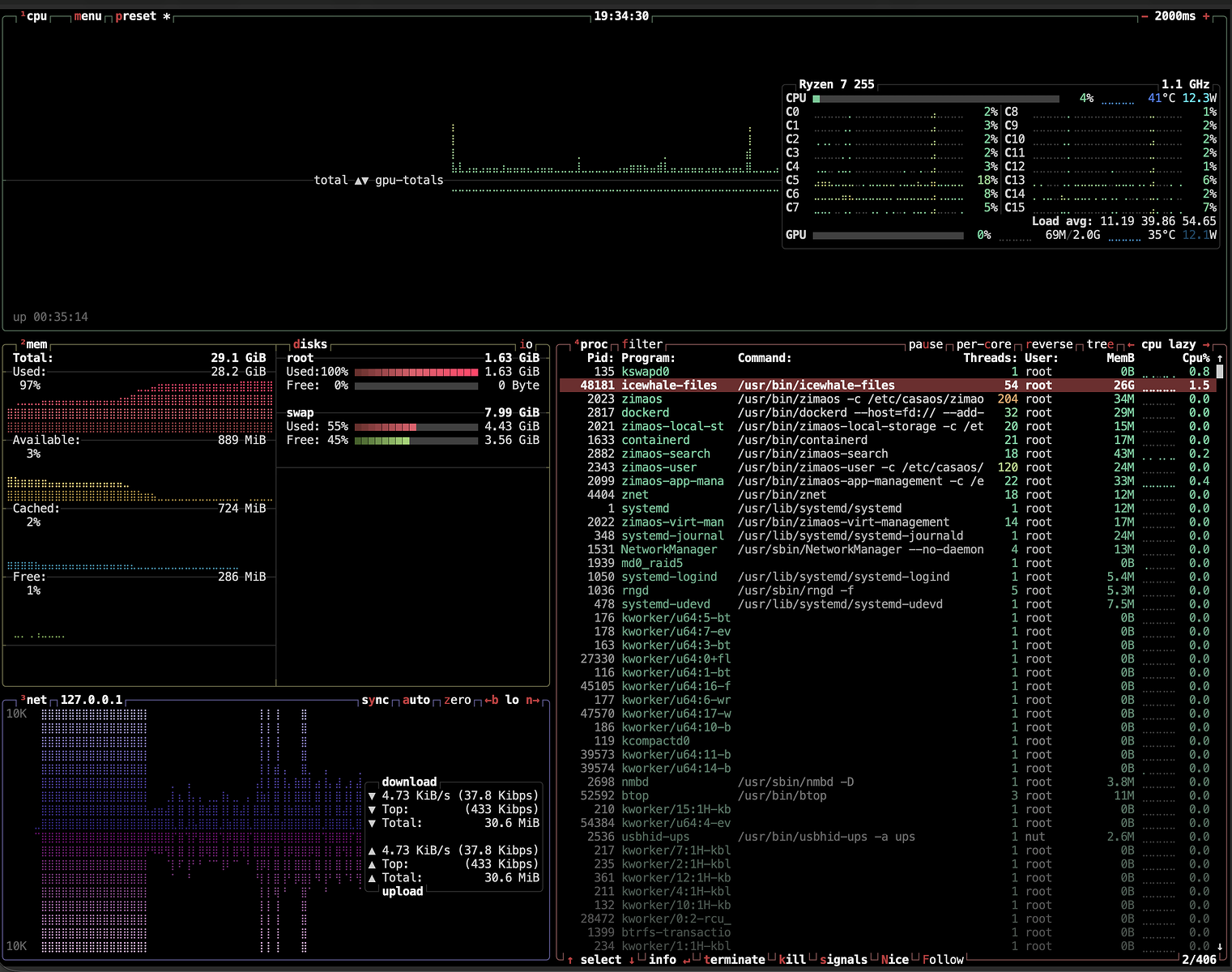
Task: Click the 127.0.0.1 address in net header
Action: pyautogui.click(x=92, y=700)
